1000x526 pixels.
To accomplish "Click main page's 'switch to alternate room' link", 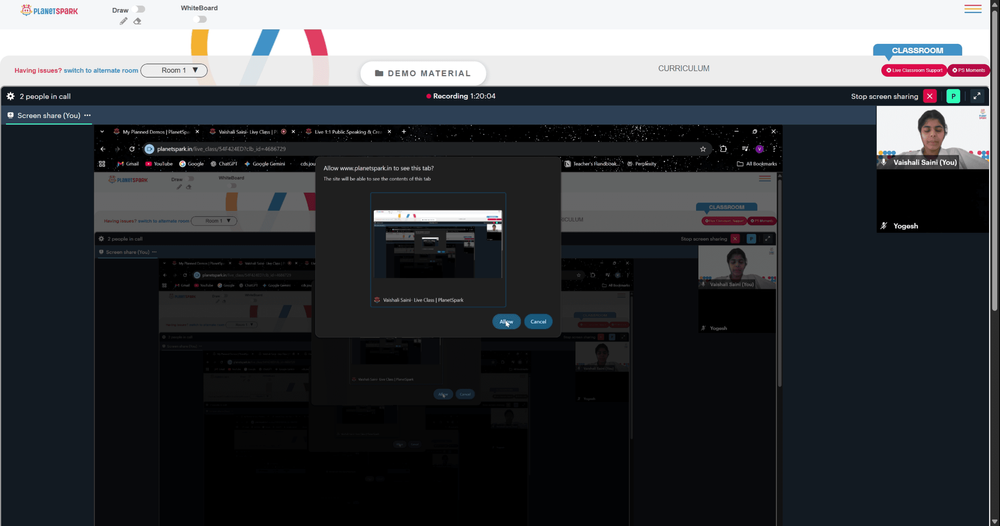I will click(x=101, y=71).
